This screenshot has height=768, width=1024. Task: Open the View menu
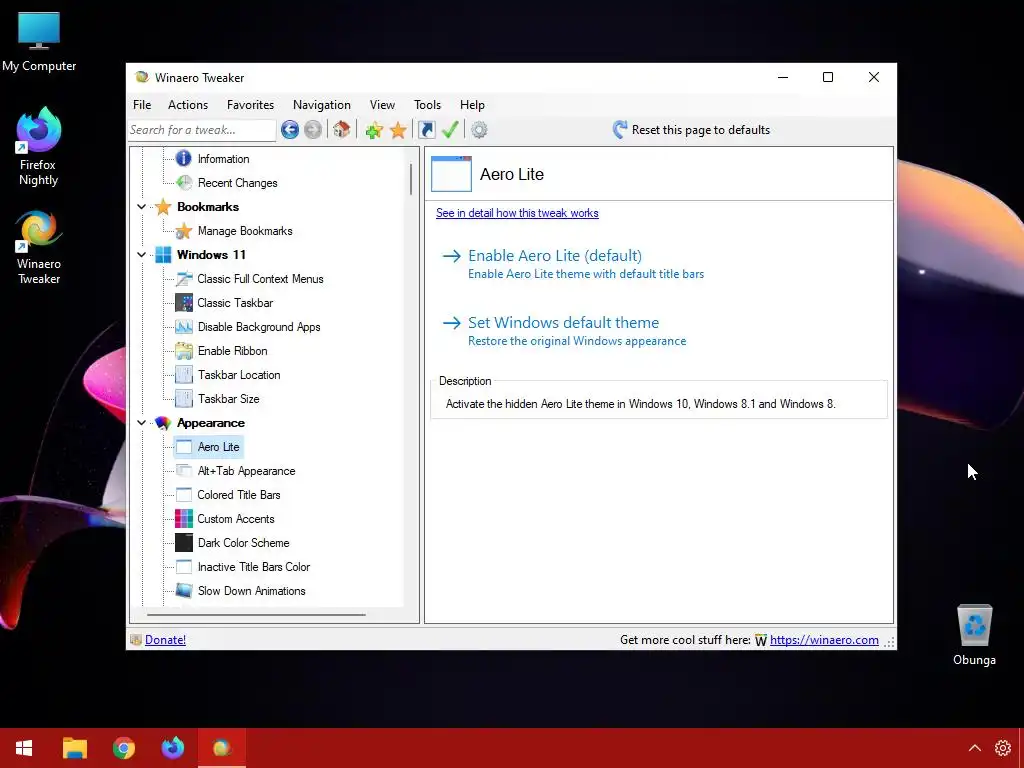382,104
